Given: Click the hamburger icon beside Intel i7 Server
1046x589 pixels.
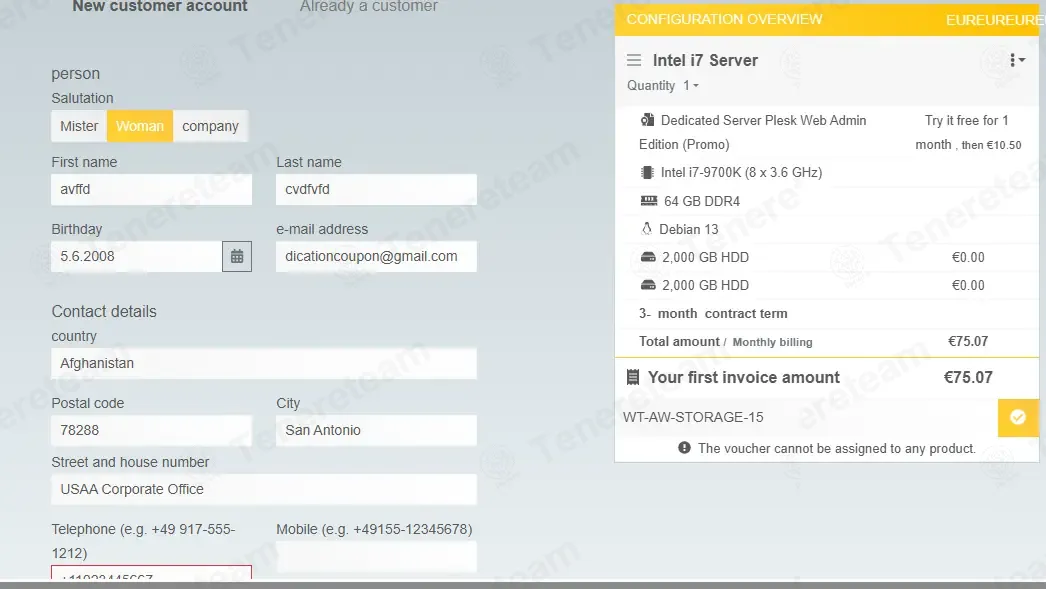Looking at the screenshot, I should tap(634, 61).
